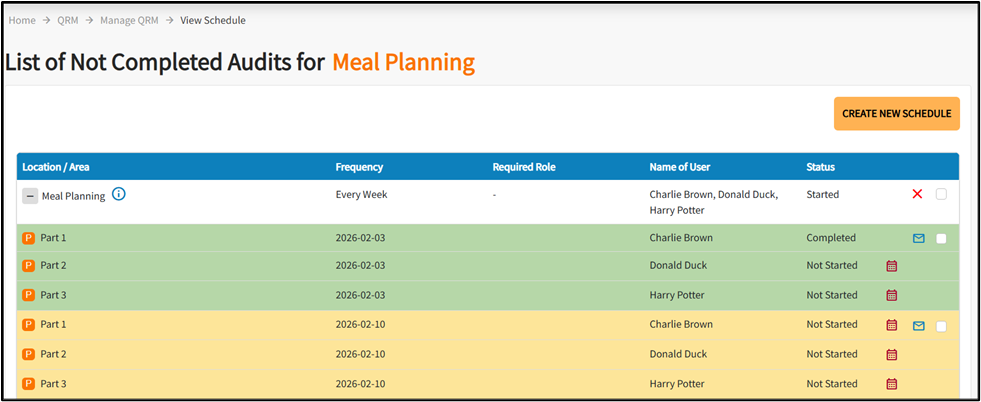Click the orange P badge of first Part 1
Image resolution: width=981 pixels, height=402 pixels.
pyautogui.click(x=29, y=238)
